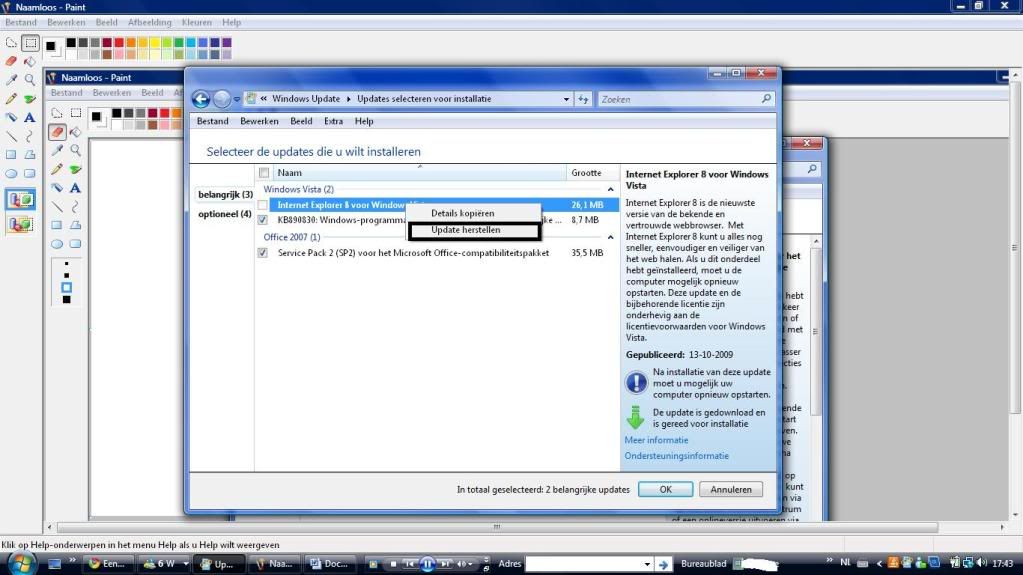Expand the quick launch overflow chevron

[x=72, y=561]
